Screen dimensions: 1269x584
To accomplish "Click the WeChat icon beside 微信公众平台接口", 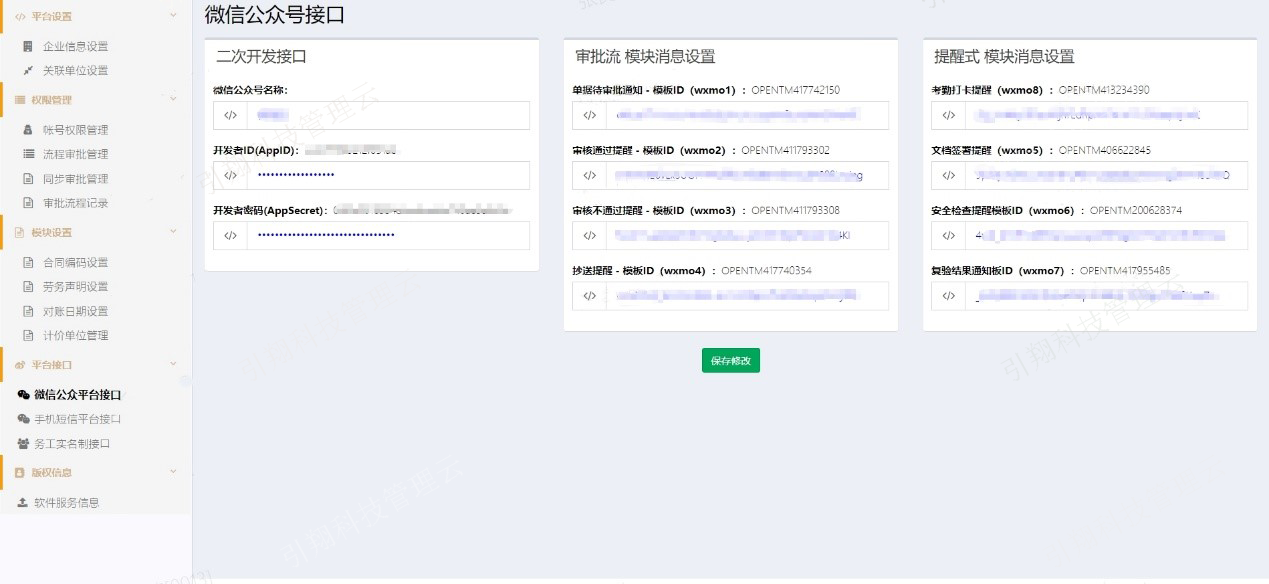I will pos(24,395).
